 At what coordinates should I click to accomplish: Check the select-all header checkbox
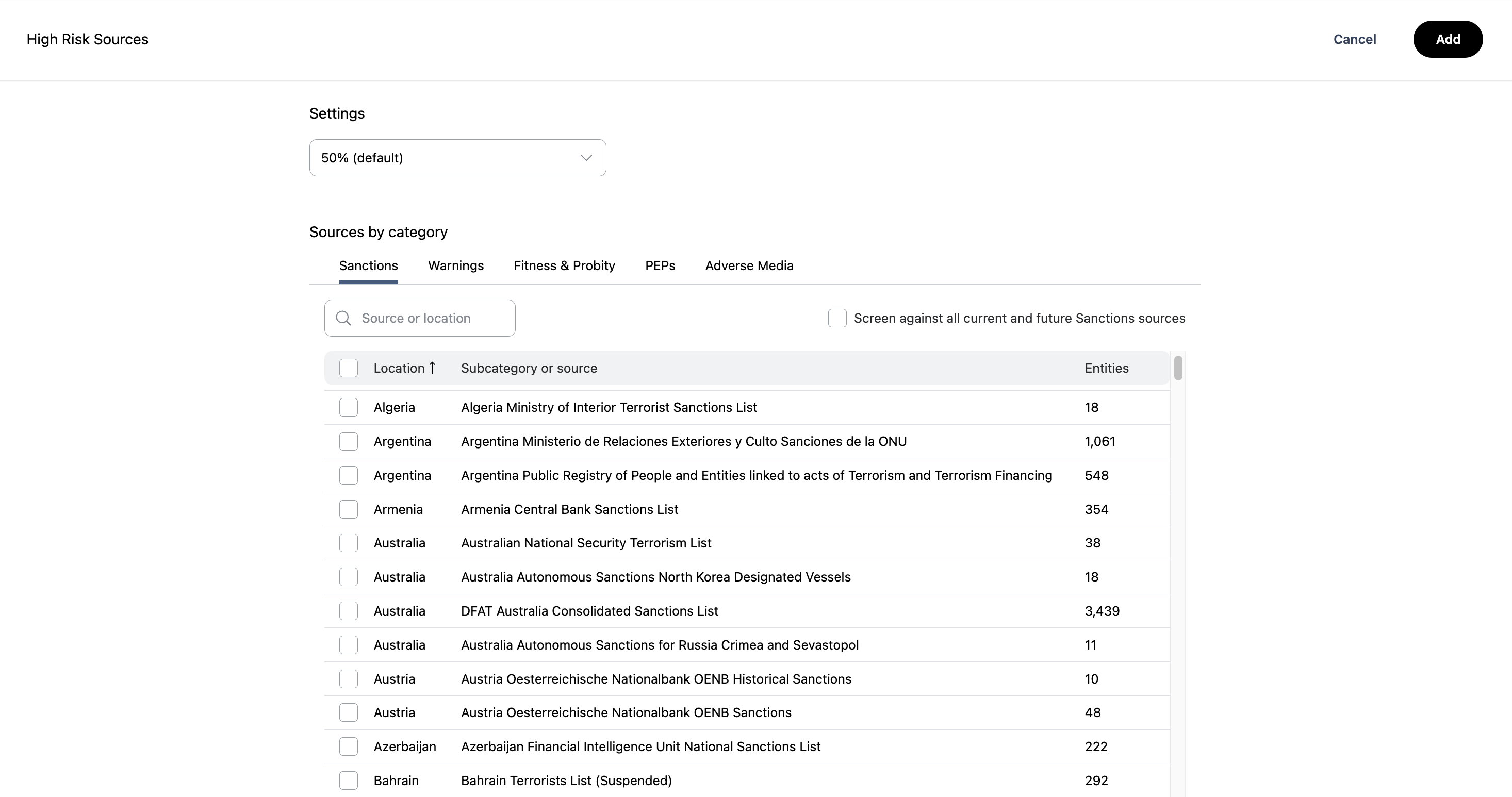(x=349, y=368)
